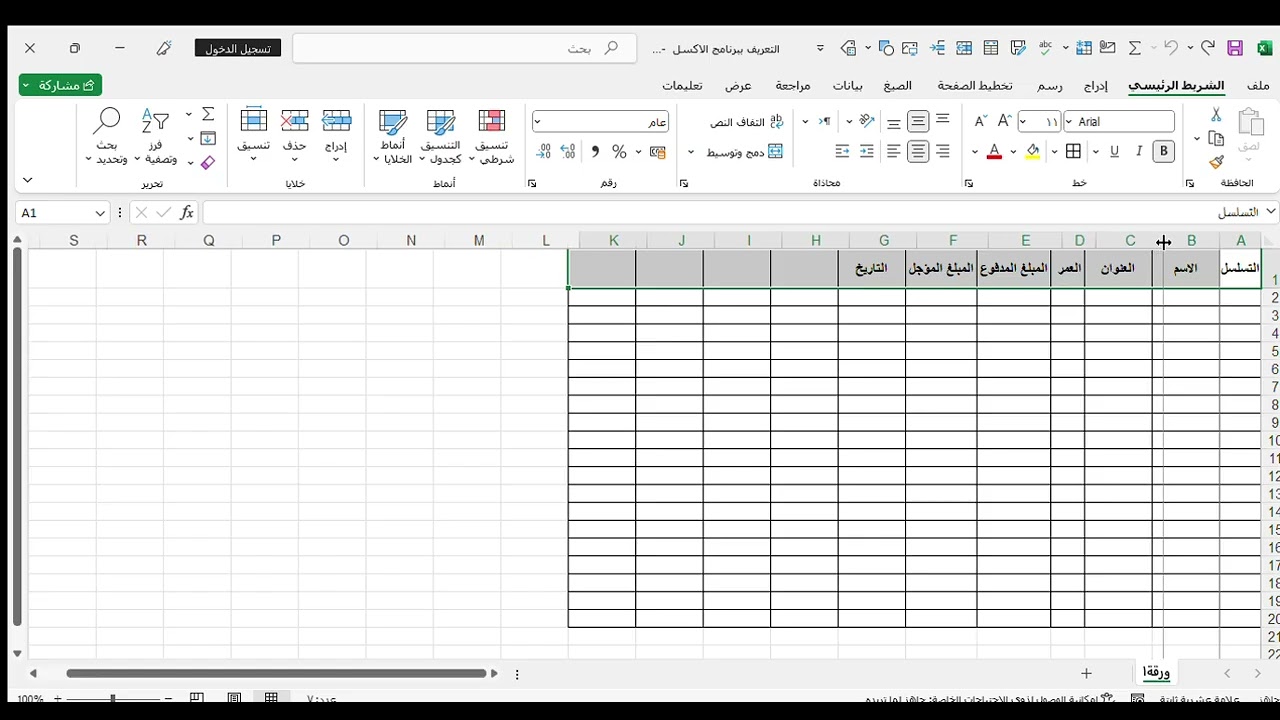
Task: Toggle center horizontal alignment
Action: (x=917, y=151)
